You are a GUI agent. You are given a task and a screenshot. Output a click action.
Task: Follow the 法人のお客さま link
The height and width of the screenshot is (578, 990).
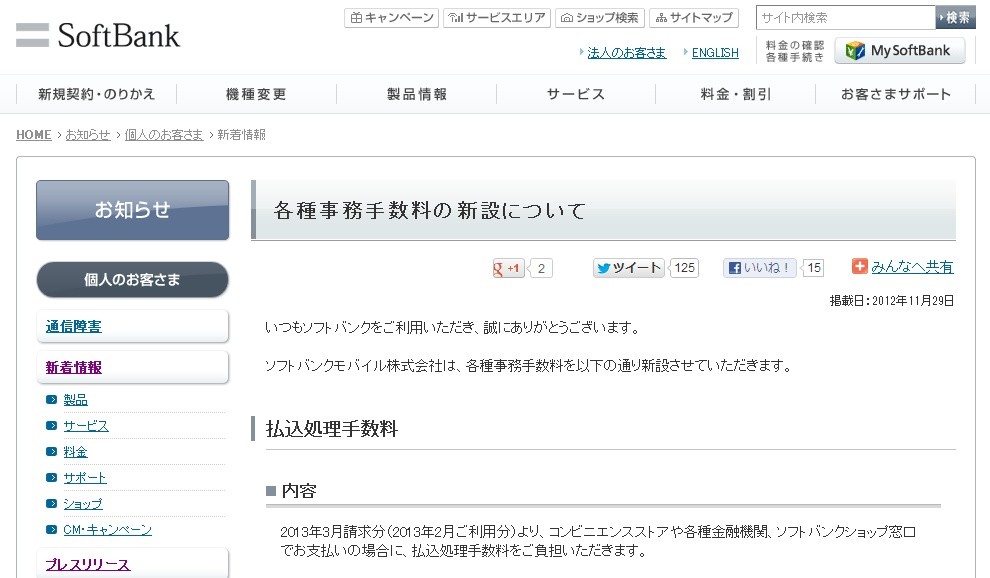pos(626,53)
